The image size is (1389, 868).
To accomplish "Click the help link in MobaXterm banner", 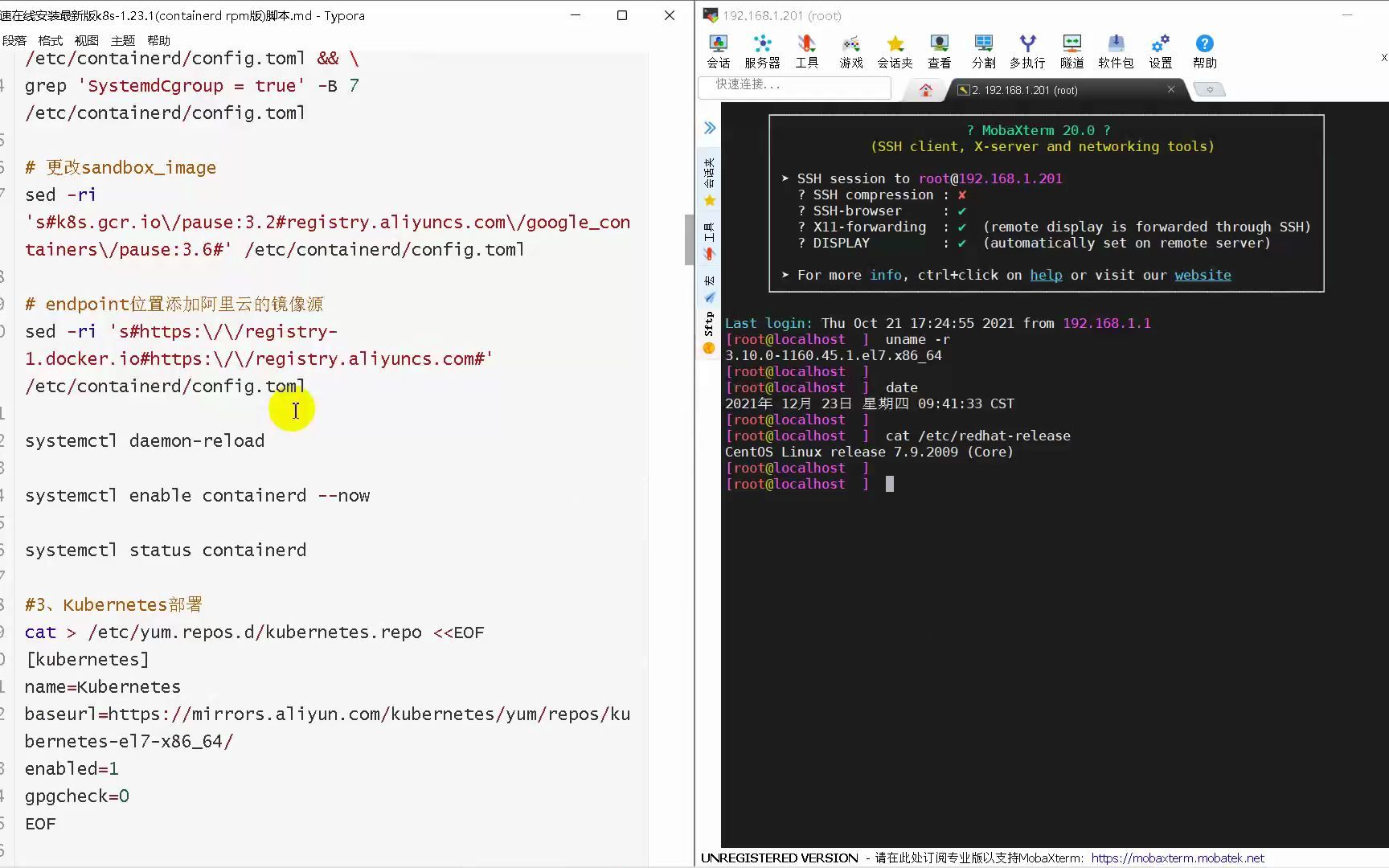I will 1046,275.
